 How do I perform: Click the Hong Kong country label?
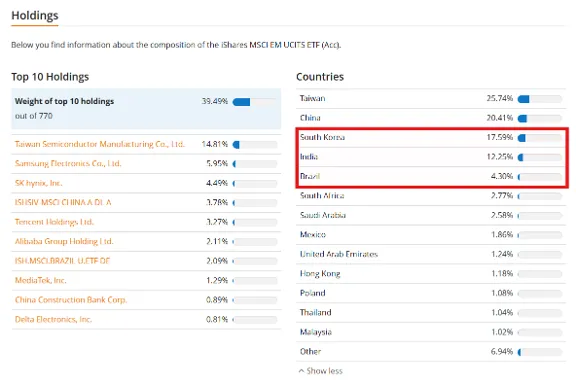(x=320, y=274)
